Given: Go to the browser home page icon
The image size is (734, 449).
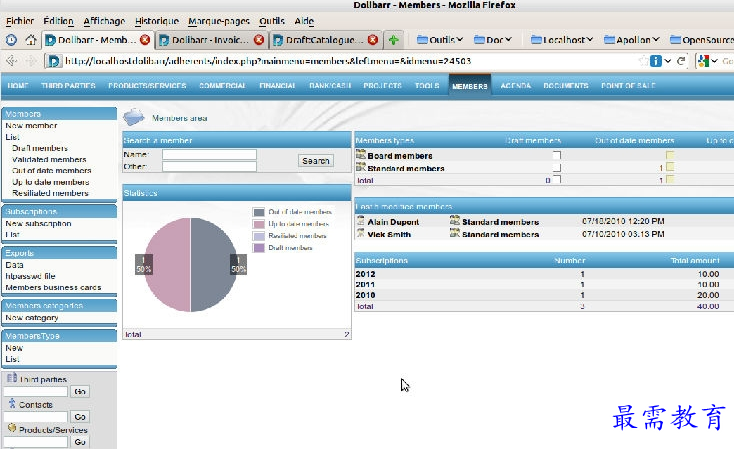Looking at the screenshot, I should 31,40.
